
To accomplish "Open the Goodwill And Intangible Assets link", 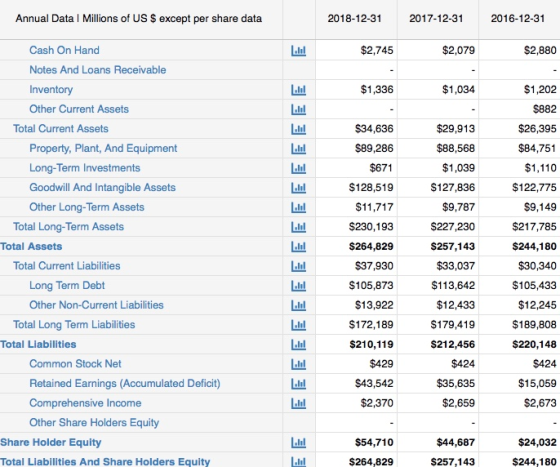I will [102, 187].
